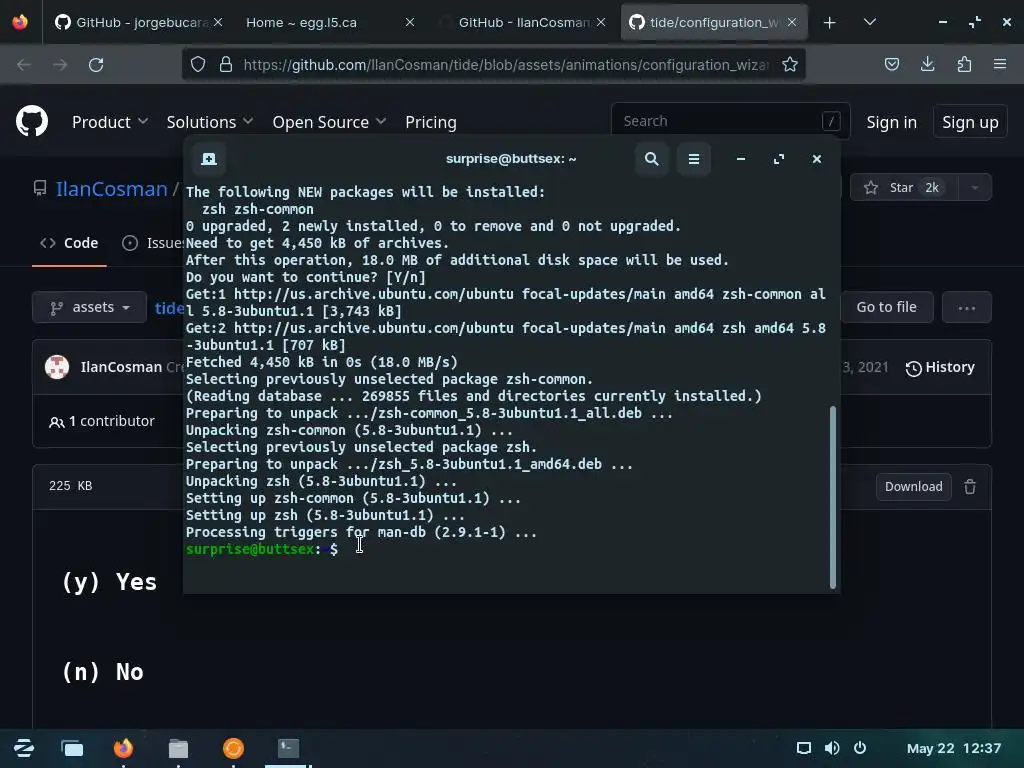This screenshot has height=768, width=1024.
Task: Expand the Open Source menu
Action: (329, 122)
